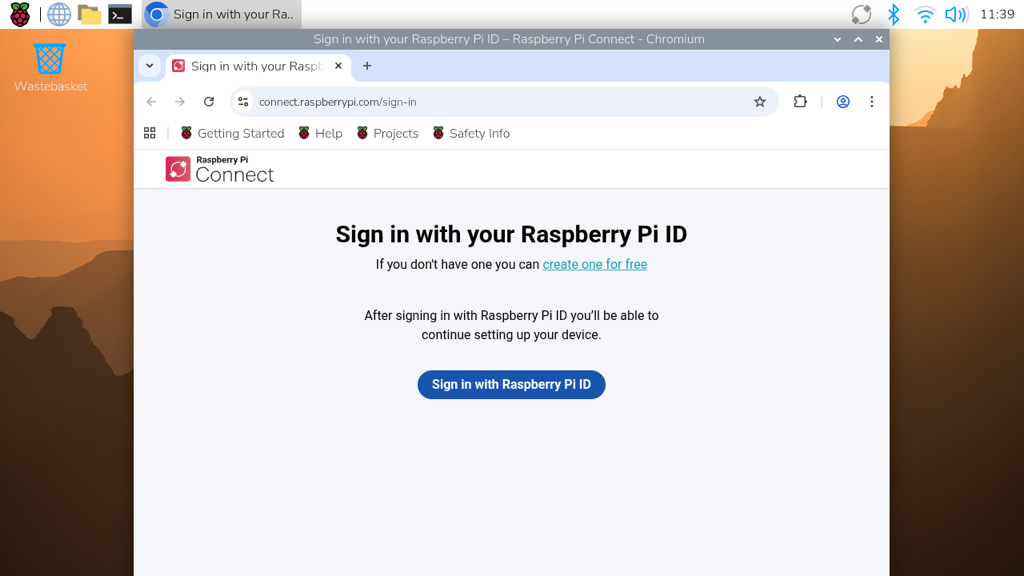Open the Chromium extensions puzzle icon
The width and height of the screenshot is (1024, 576).
(800, 101)
